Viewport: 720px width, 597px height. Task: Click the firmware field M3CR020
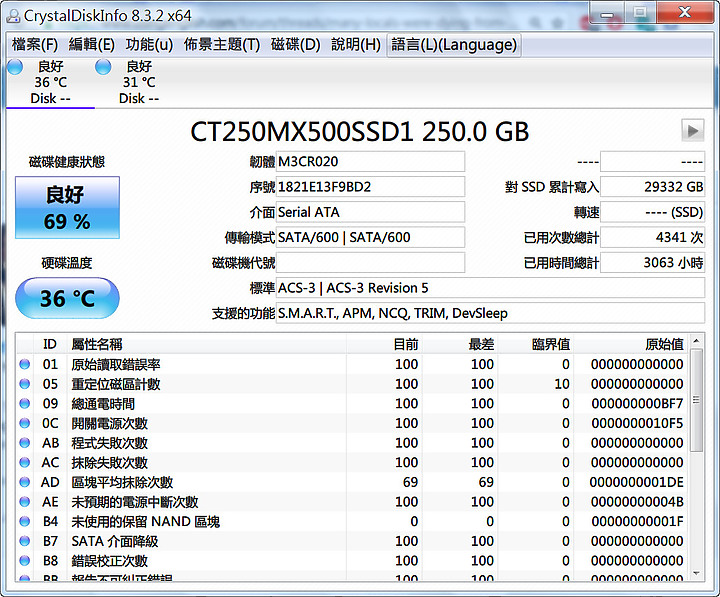370,162
